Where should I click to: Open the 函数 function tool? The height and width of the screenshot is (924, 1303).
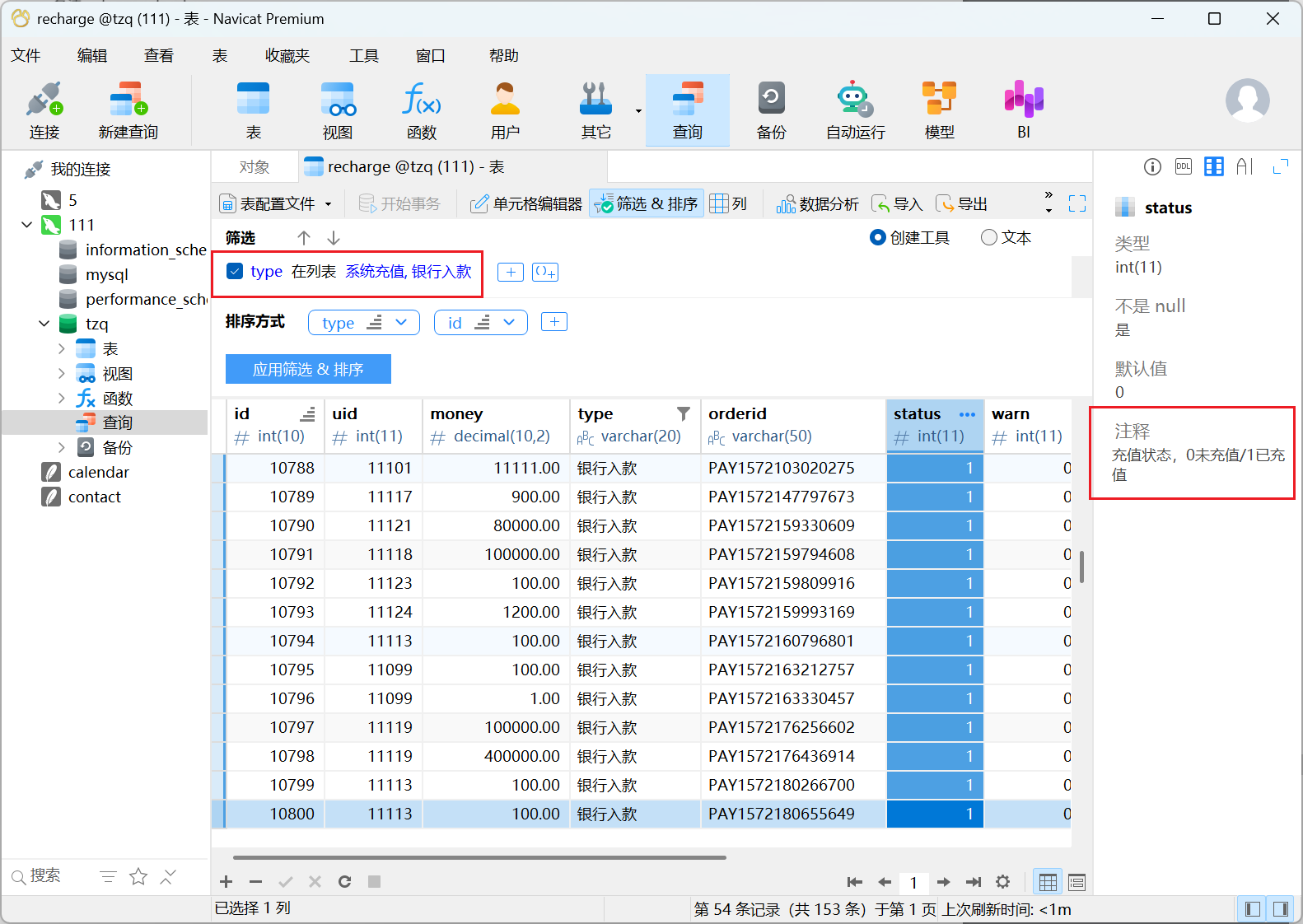[421, 110]
